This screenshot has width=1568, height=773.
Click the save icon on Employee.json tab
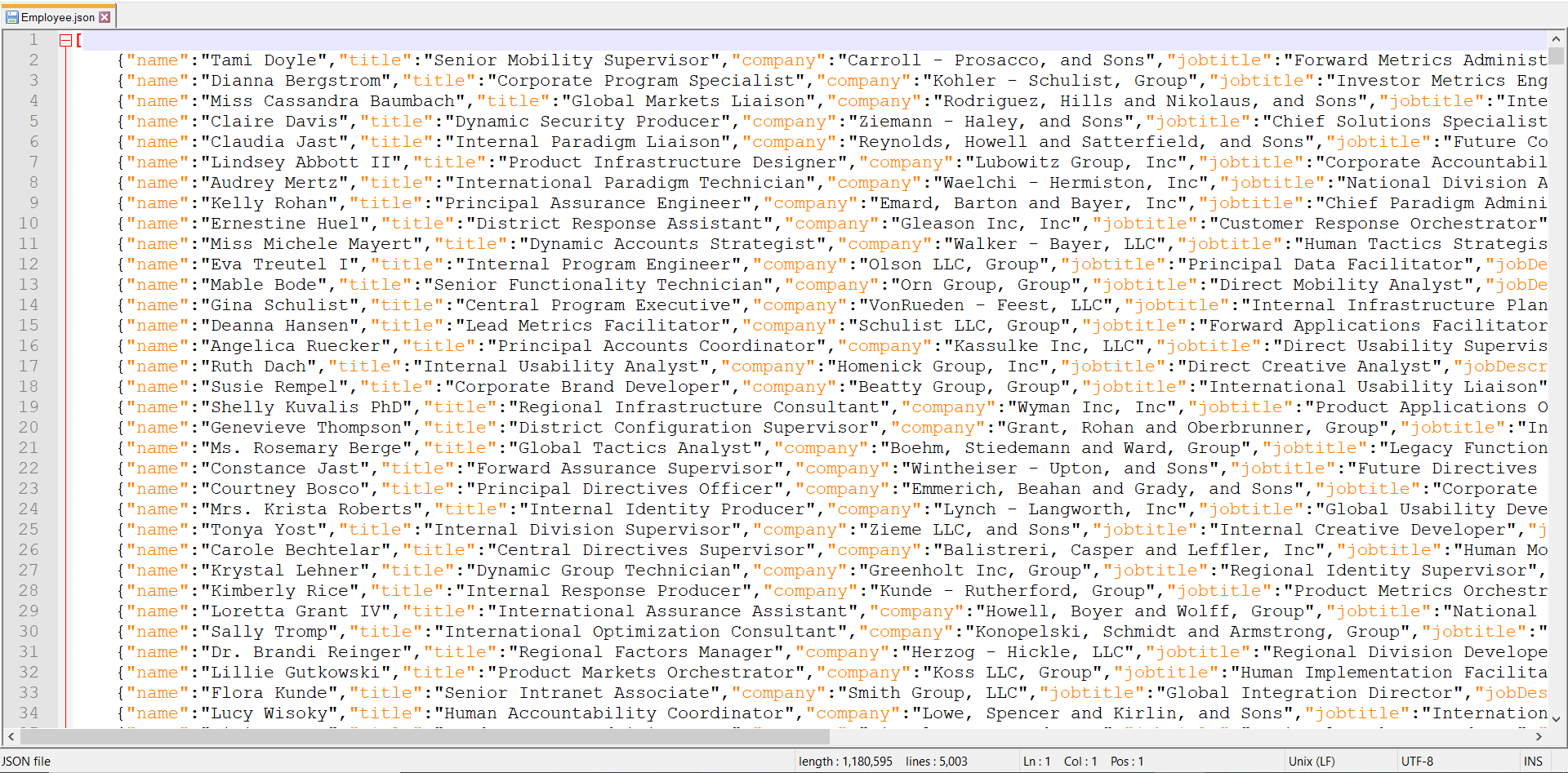(x=11, y=17)
